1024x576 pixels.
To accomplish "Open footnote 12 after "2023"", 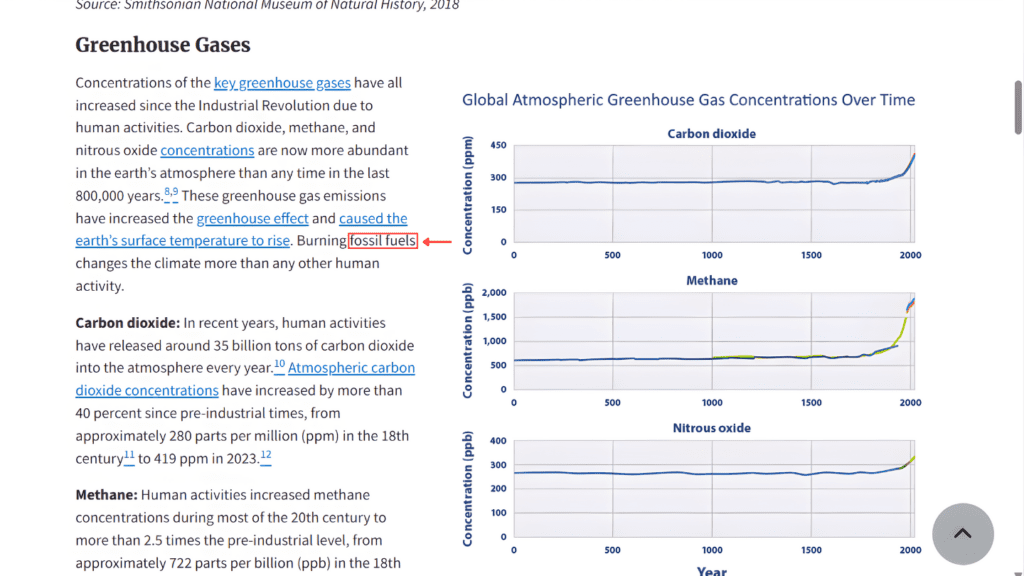I will (266, 455).
